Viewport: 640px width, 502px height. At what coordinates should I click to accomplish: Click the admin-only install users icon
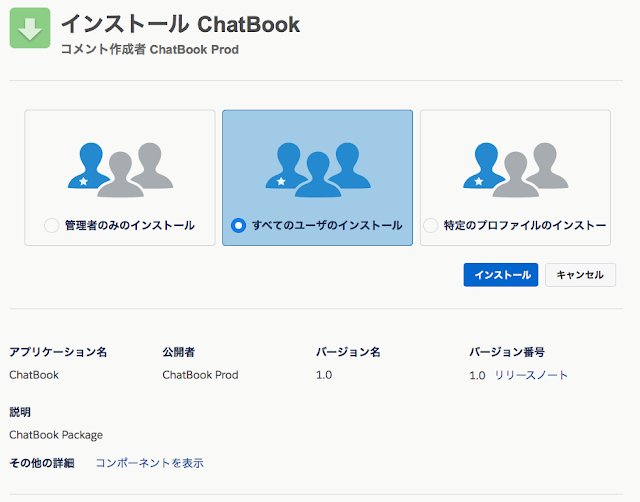120,170
